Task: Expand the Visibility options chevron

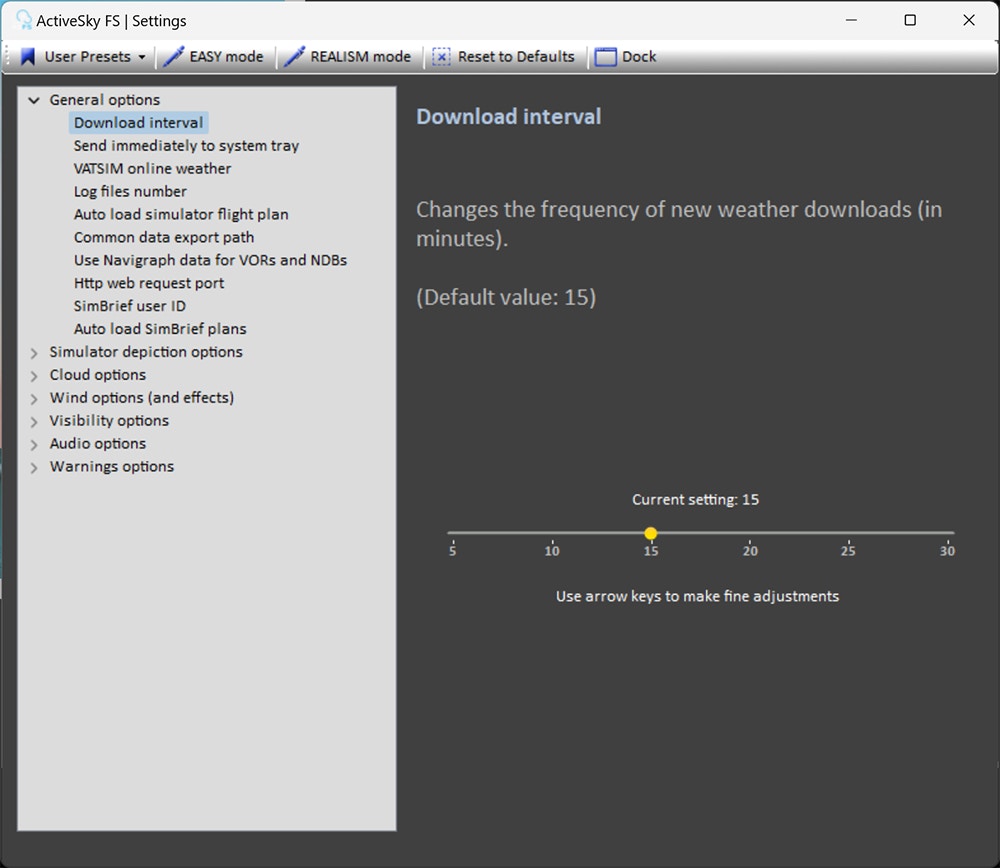Action: [x=34, y=422]
